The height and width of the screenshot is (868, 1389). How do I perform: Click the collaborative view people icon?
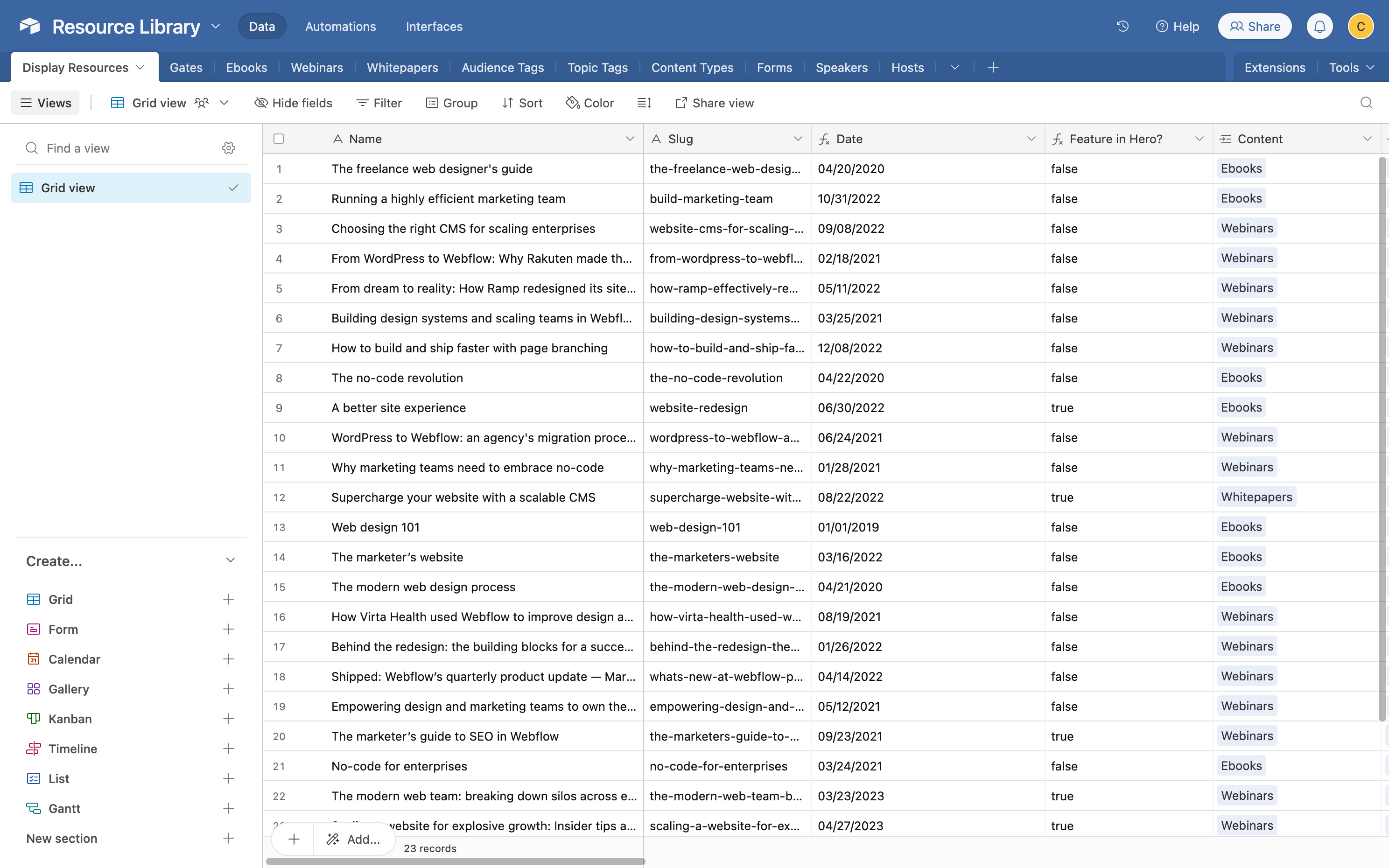(202, 103)
